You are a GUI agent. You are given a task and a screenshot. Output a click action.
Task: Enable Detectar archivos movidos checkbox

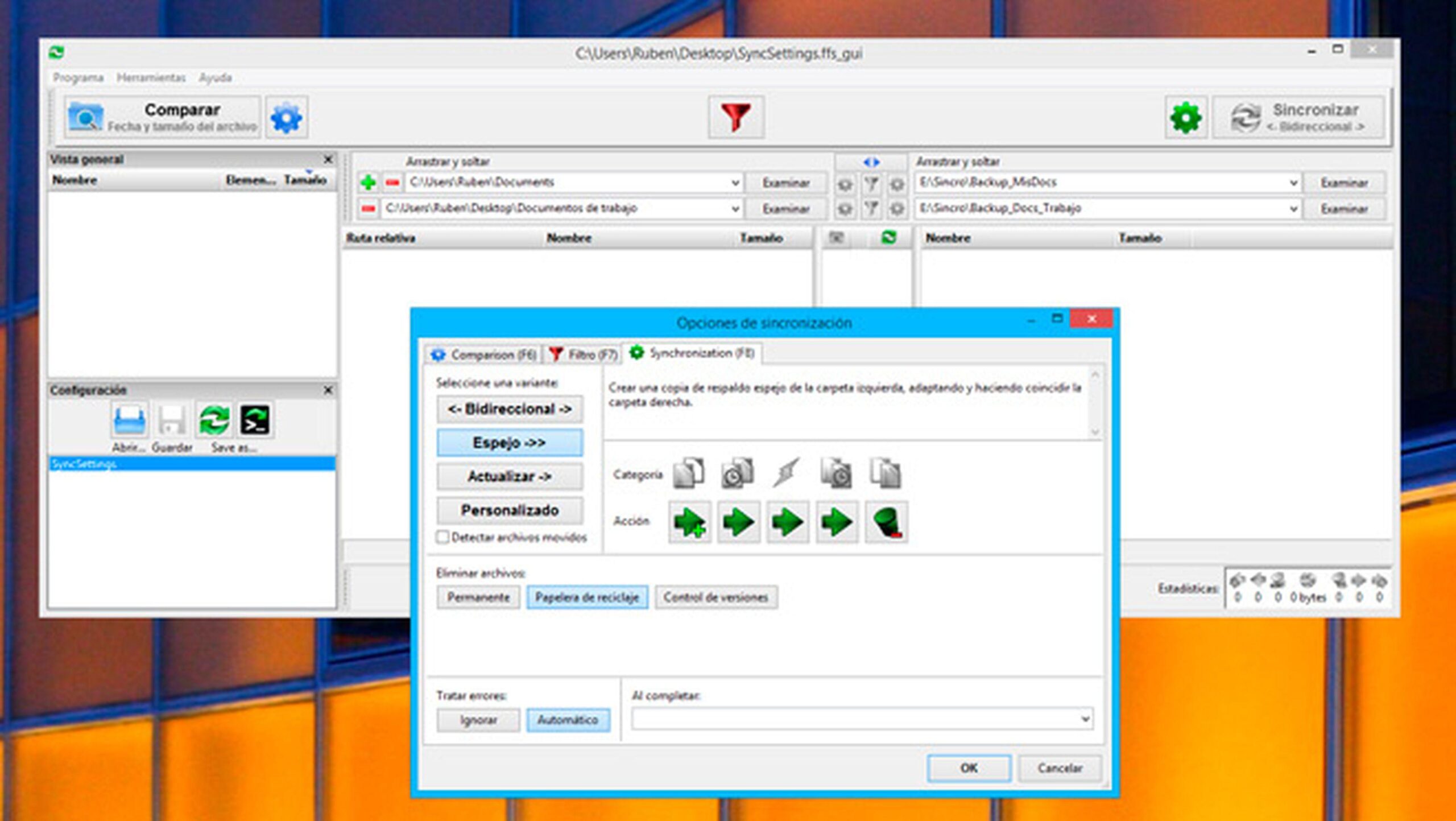click(442, 537)
